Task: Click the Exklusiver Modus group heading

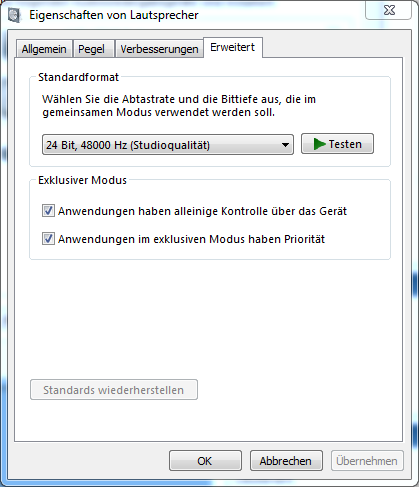Action: 82,180
